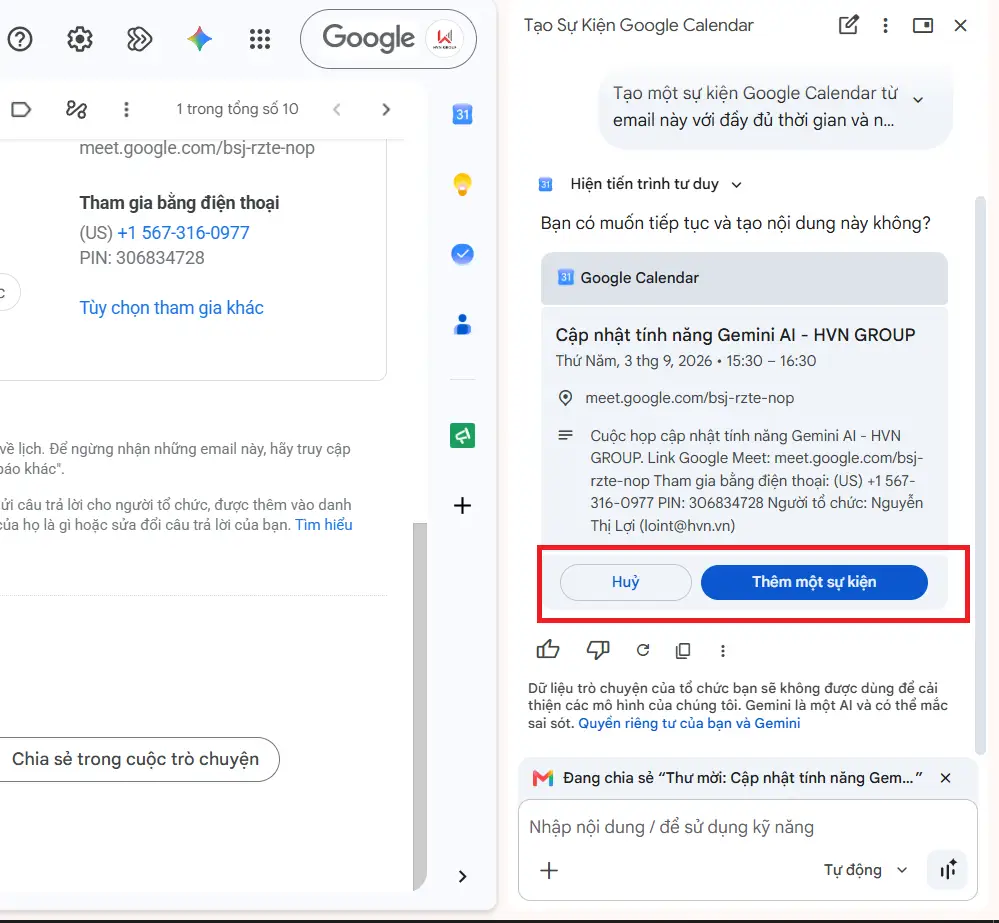Screen dimensions: 999x923
Task: Open the Google apps grid
Action: click(259, 39)
